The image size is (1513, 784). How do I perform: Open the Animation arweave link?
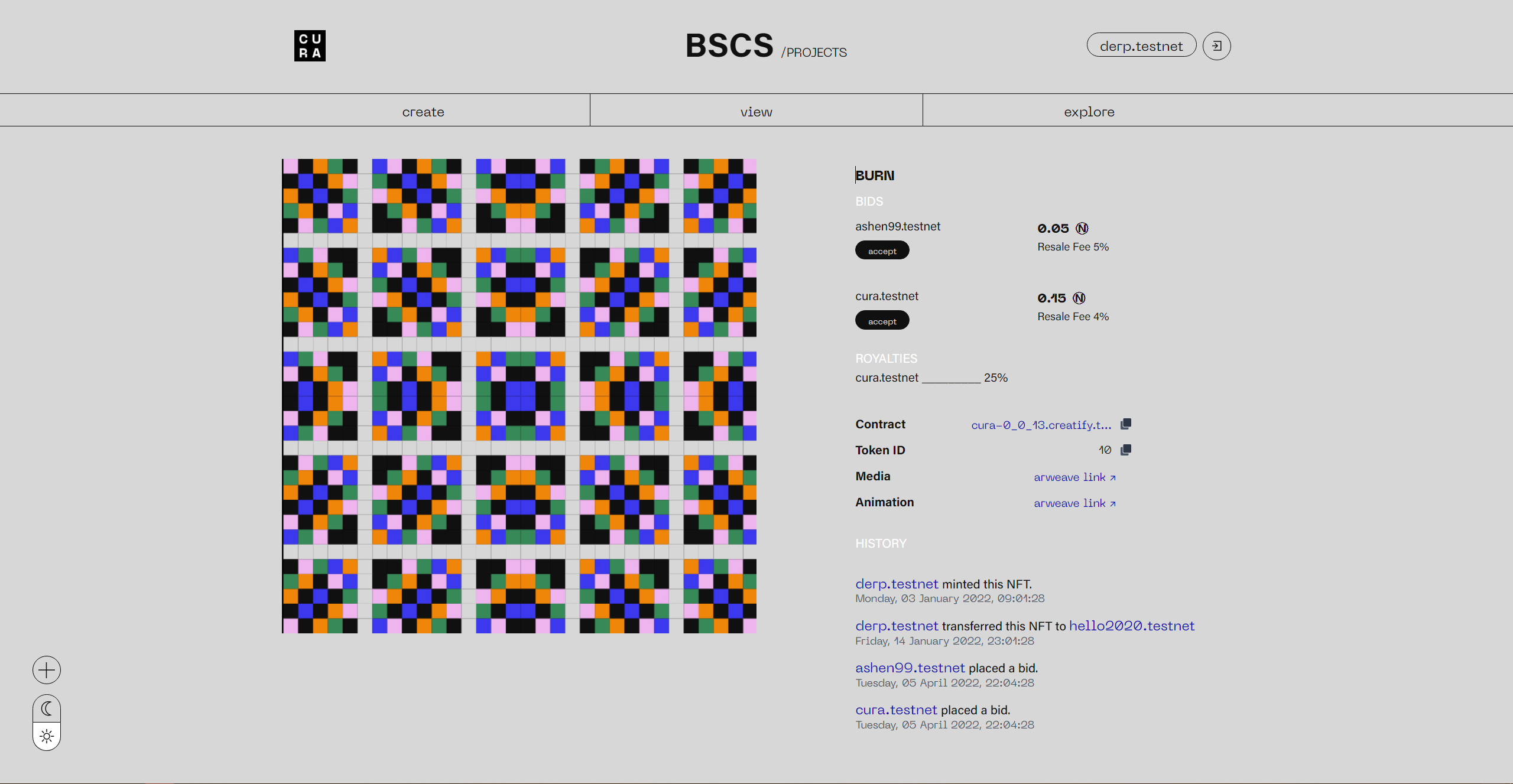coord(1074,503)
